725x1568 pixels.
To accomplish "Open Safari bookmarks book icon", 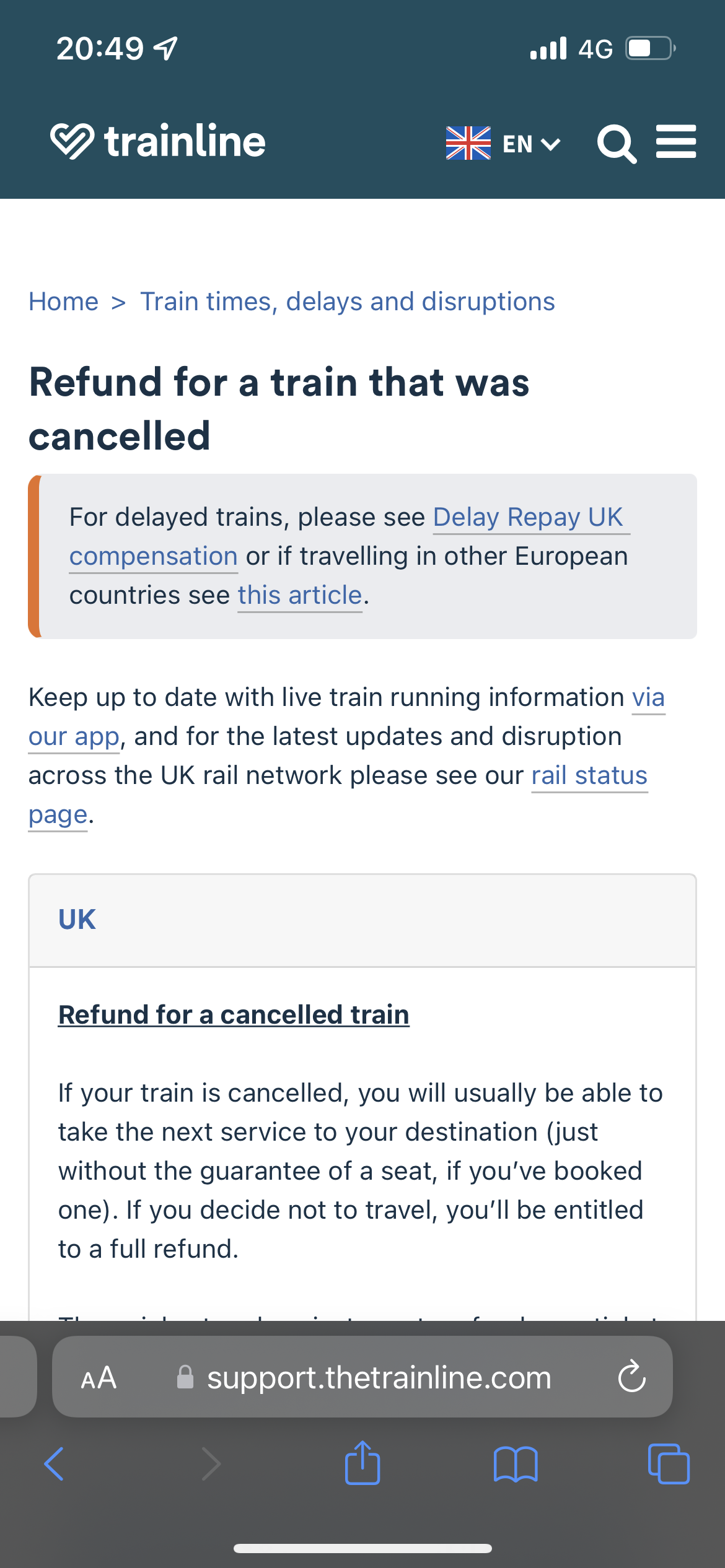I will coord(516,1465).
